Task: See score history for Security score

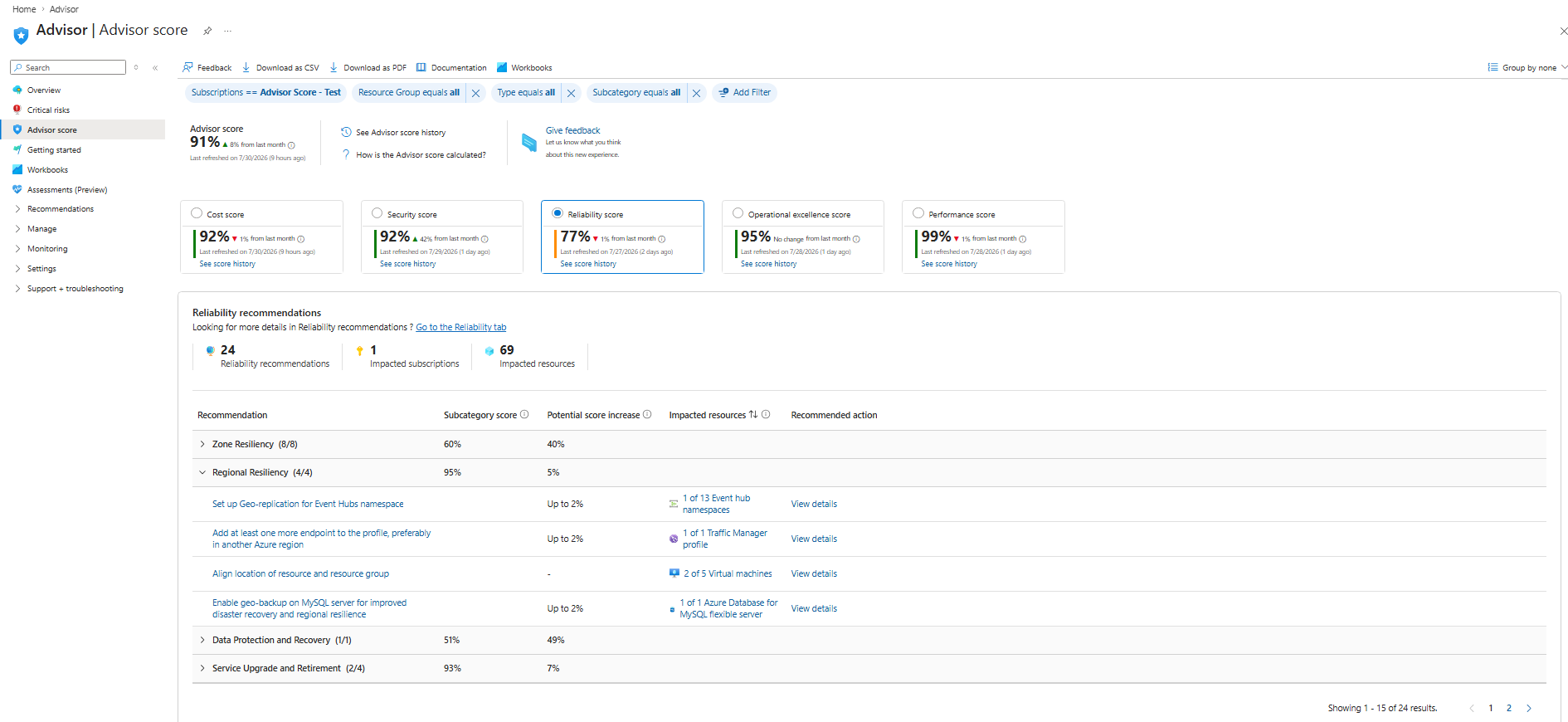Action: pos(407,264)
